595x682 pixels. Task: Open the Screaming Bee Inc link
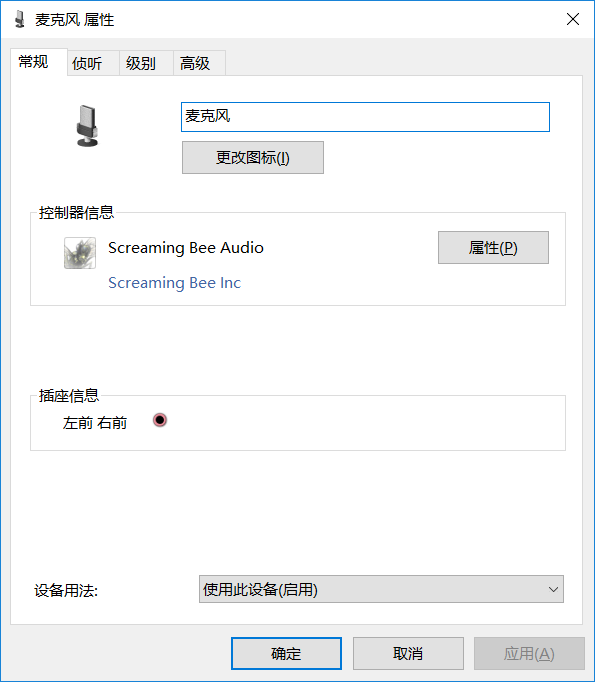(x=174, y=283)
